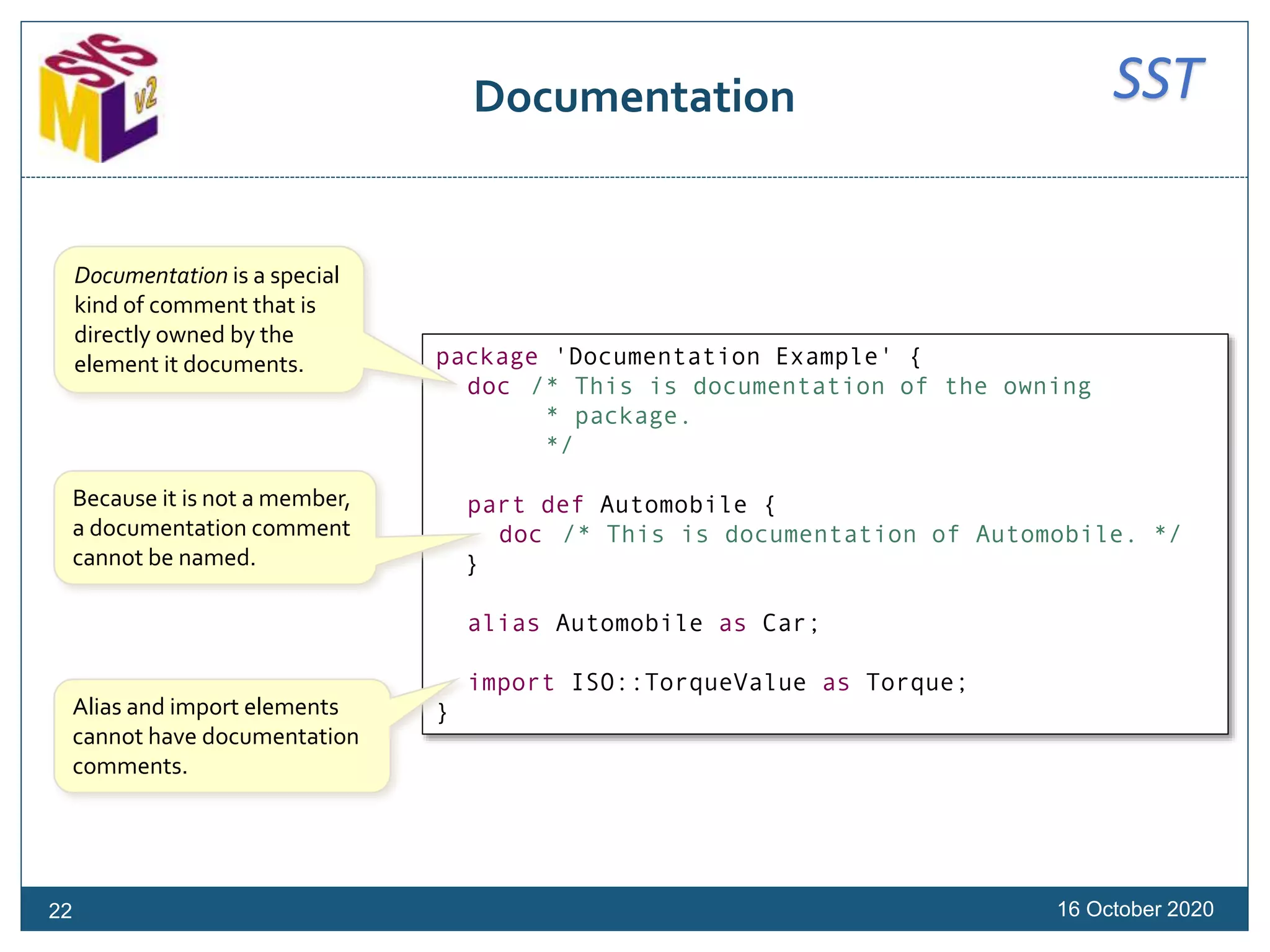Select the callout about special kind of comment

(x=208, y=319)
